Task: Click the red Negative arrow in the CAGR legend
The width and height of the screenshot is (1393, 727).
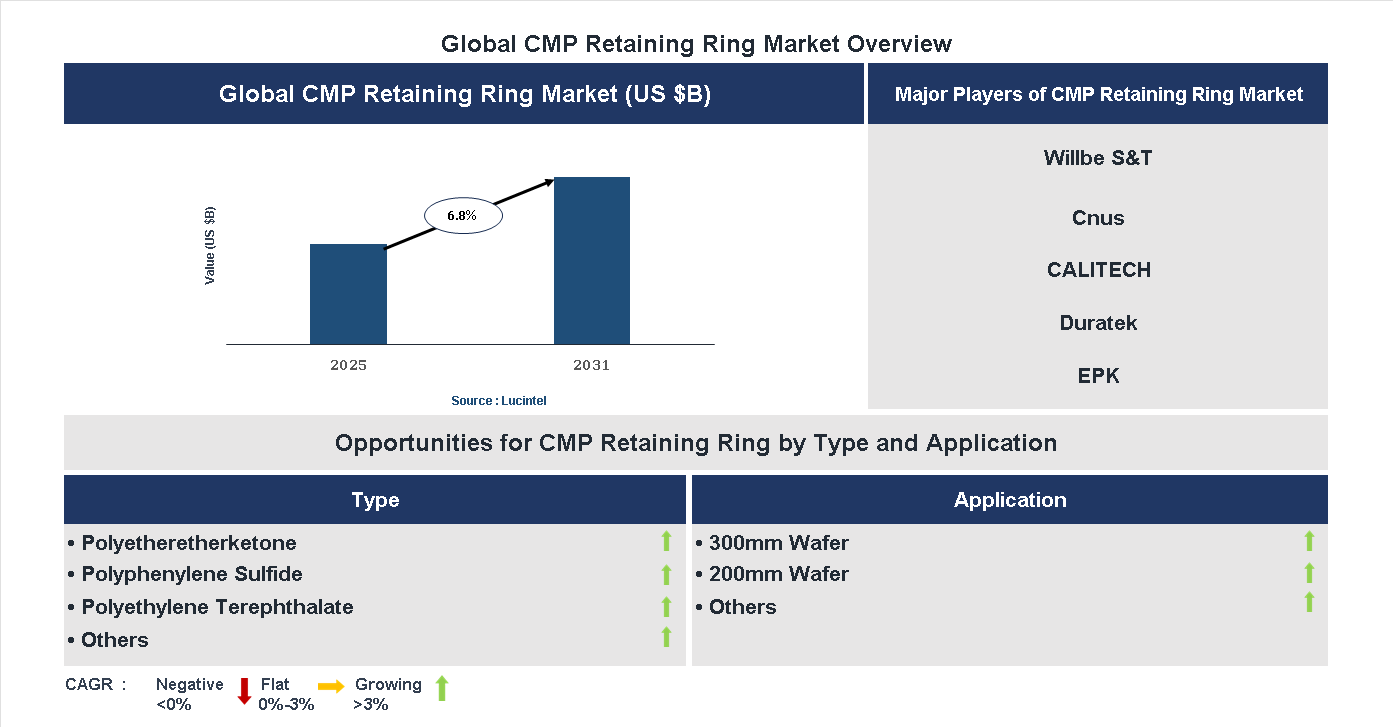Action: click(x=244, y=690)
